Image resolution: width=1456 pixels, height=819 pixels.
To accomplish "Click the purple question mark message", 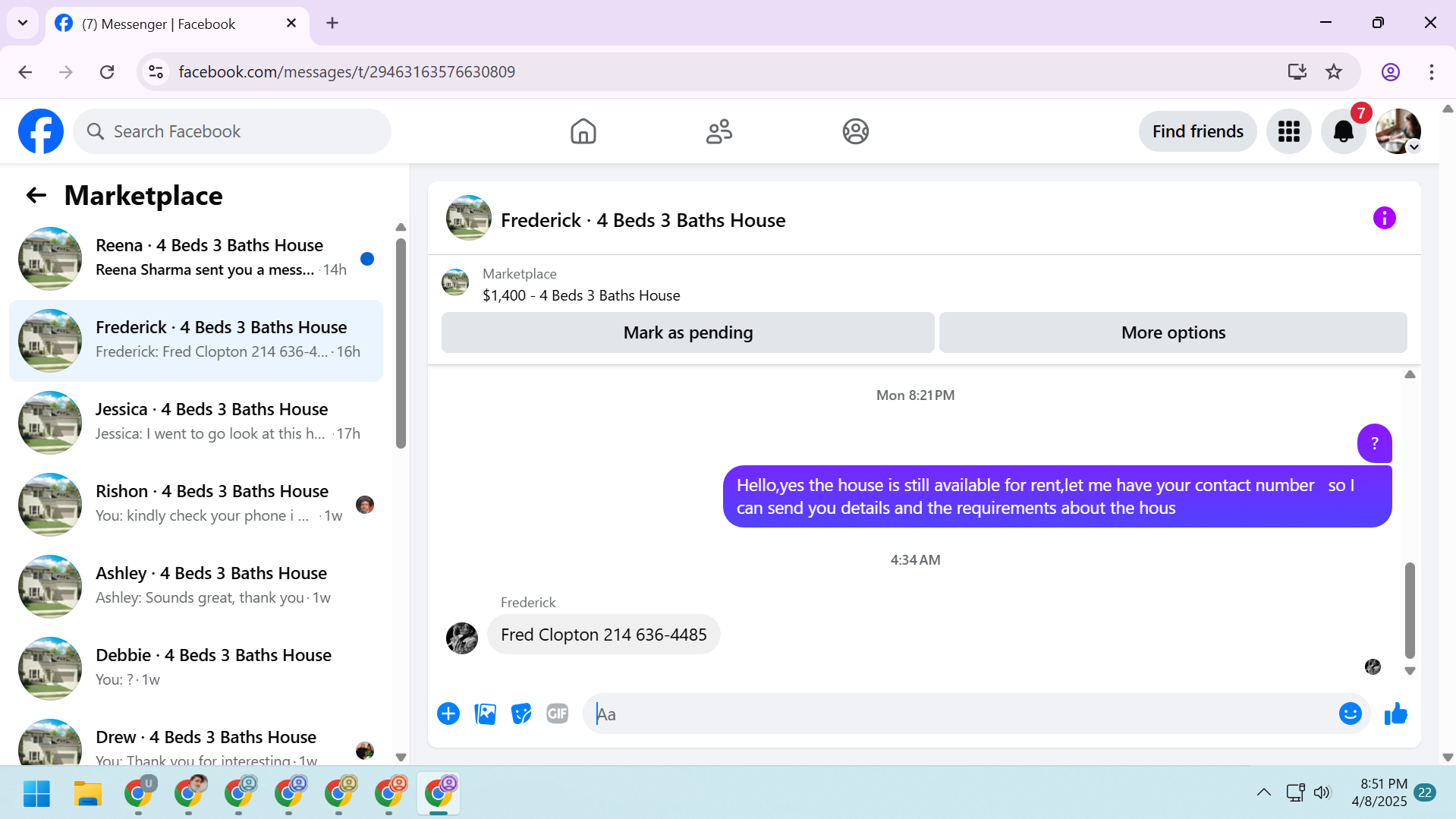I will [x=1374, y=443].
